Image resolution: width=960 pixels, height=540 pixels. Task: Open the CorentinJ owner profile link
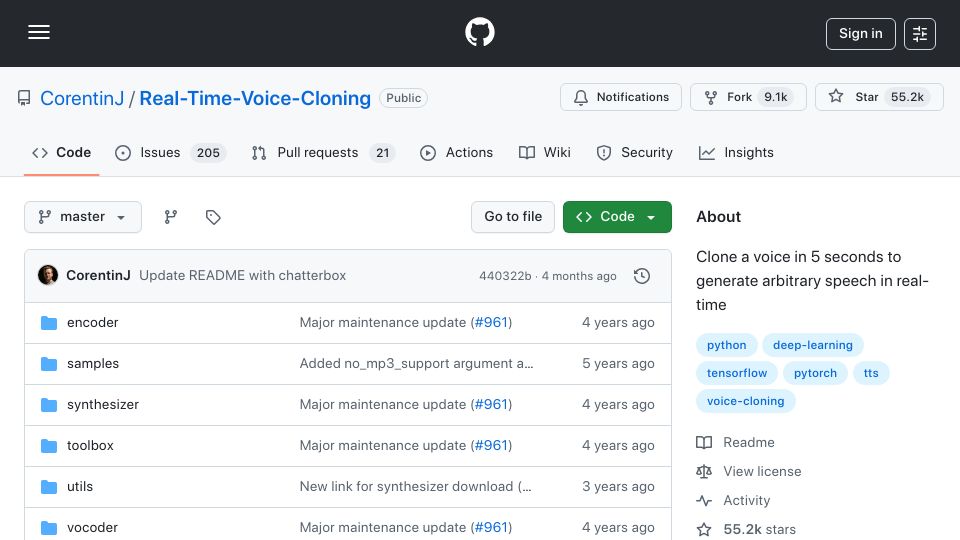[x=82, y=98]
